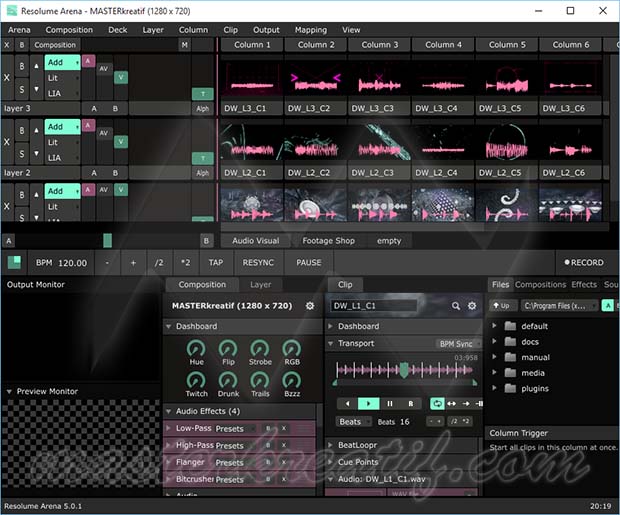This screenshot has width=620, height=515.
Task: Open the Output menu
Action: pos(266,30)
